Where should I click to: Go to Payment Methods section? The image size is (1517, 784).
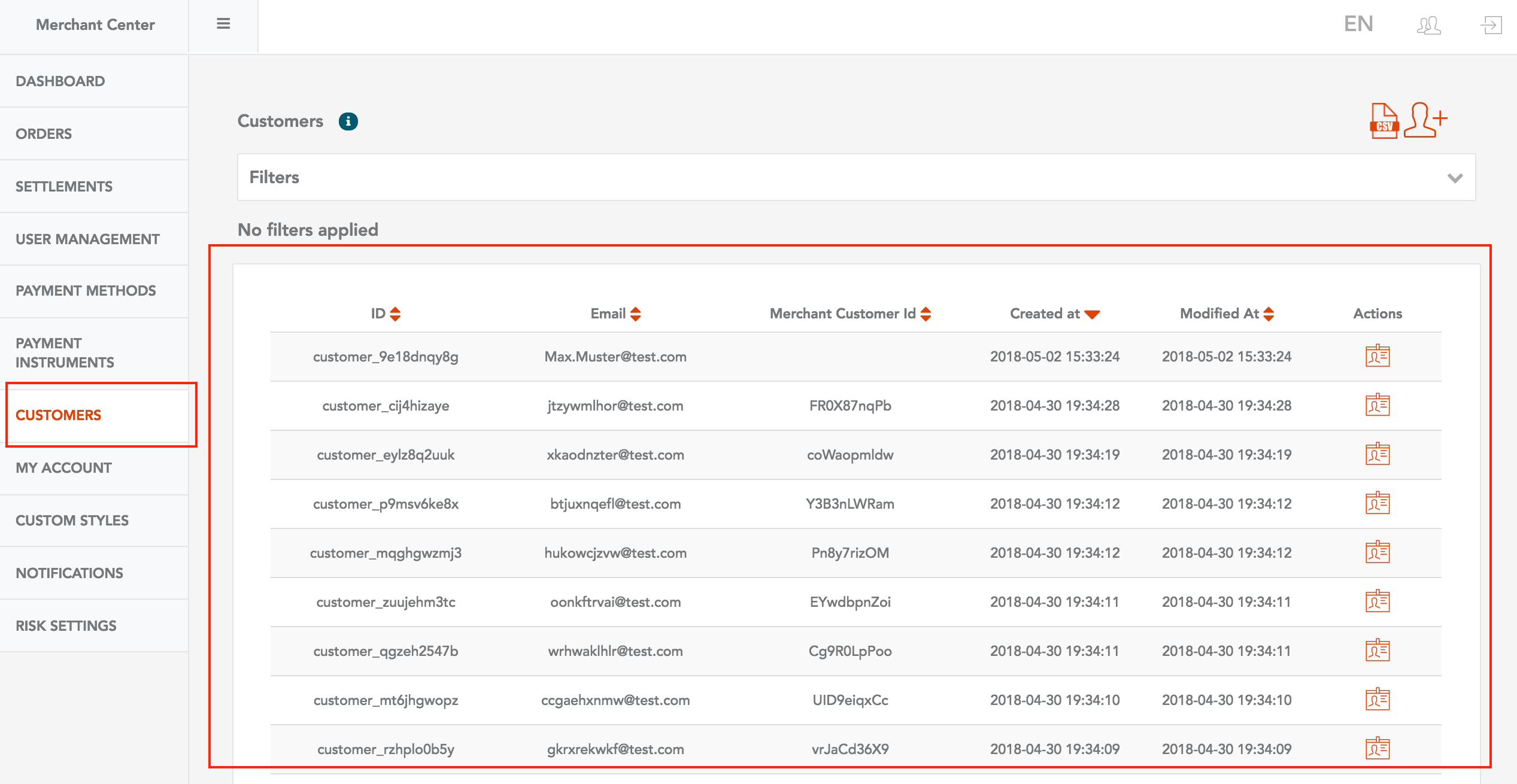coord(86,291)
